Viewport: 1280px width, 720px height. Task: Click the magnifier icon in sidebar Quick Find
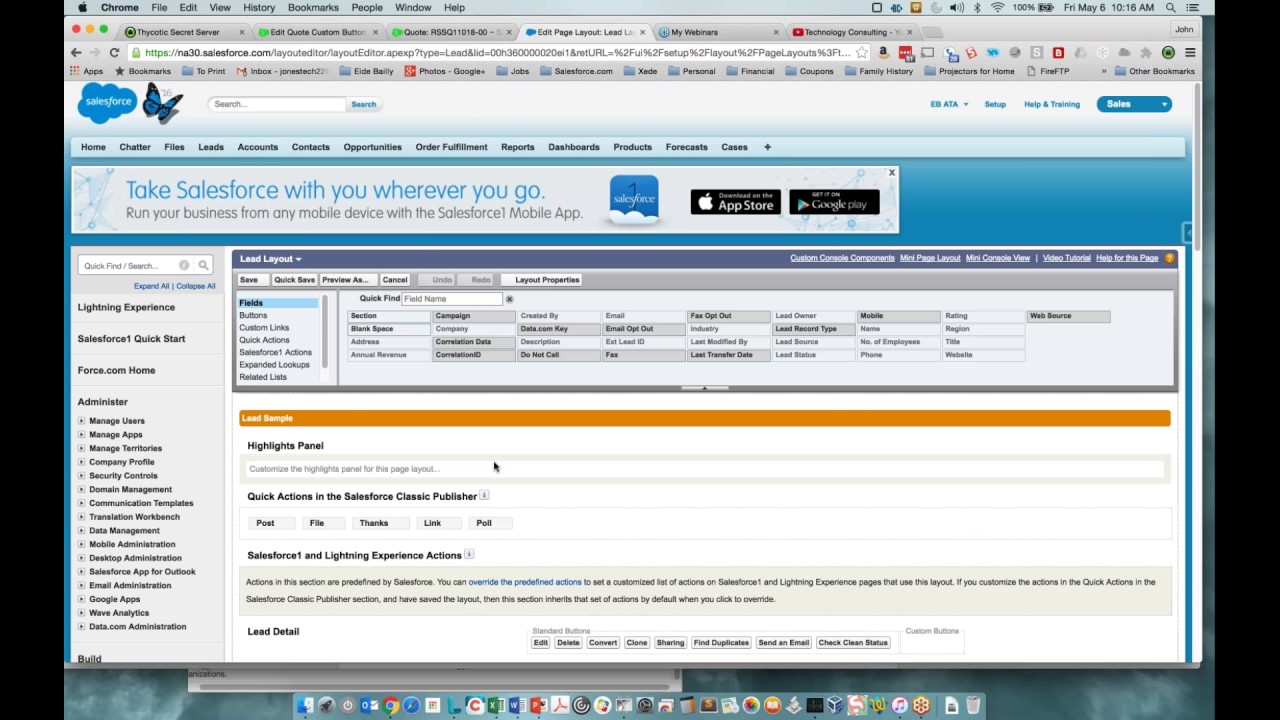coord(203,265)
